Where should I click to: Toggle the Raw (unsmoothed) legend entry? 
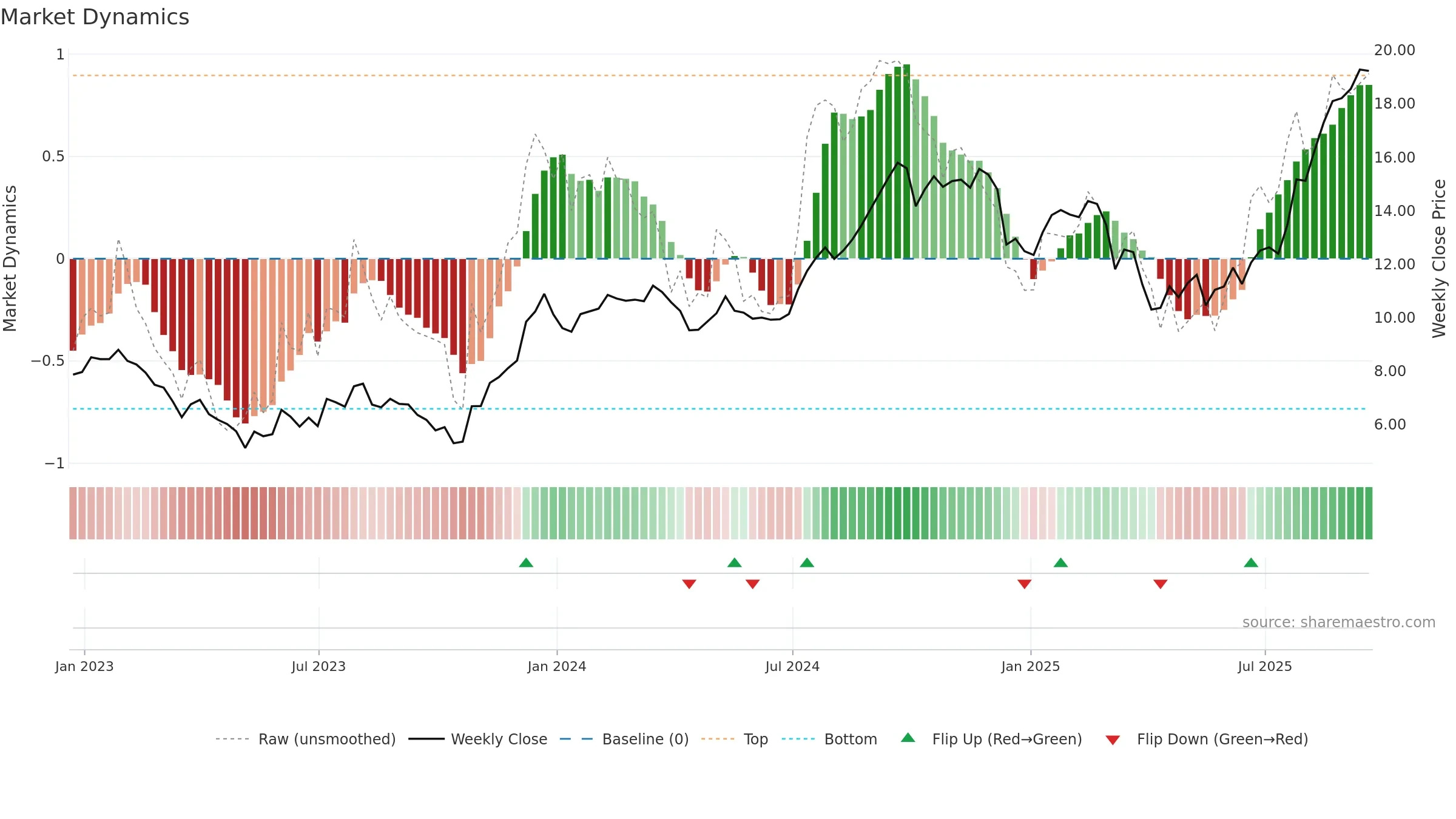[x=305, y=739]
